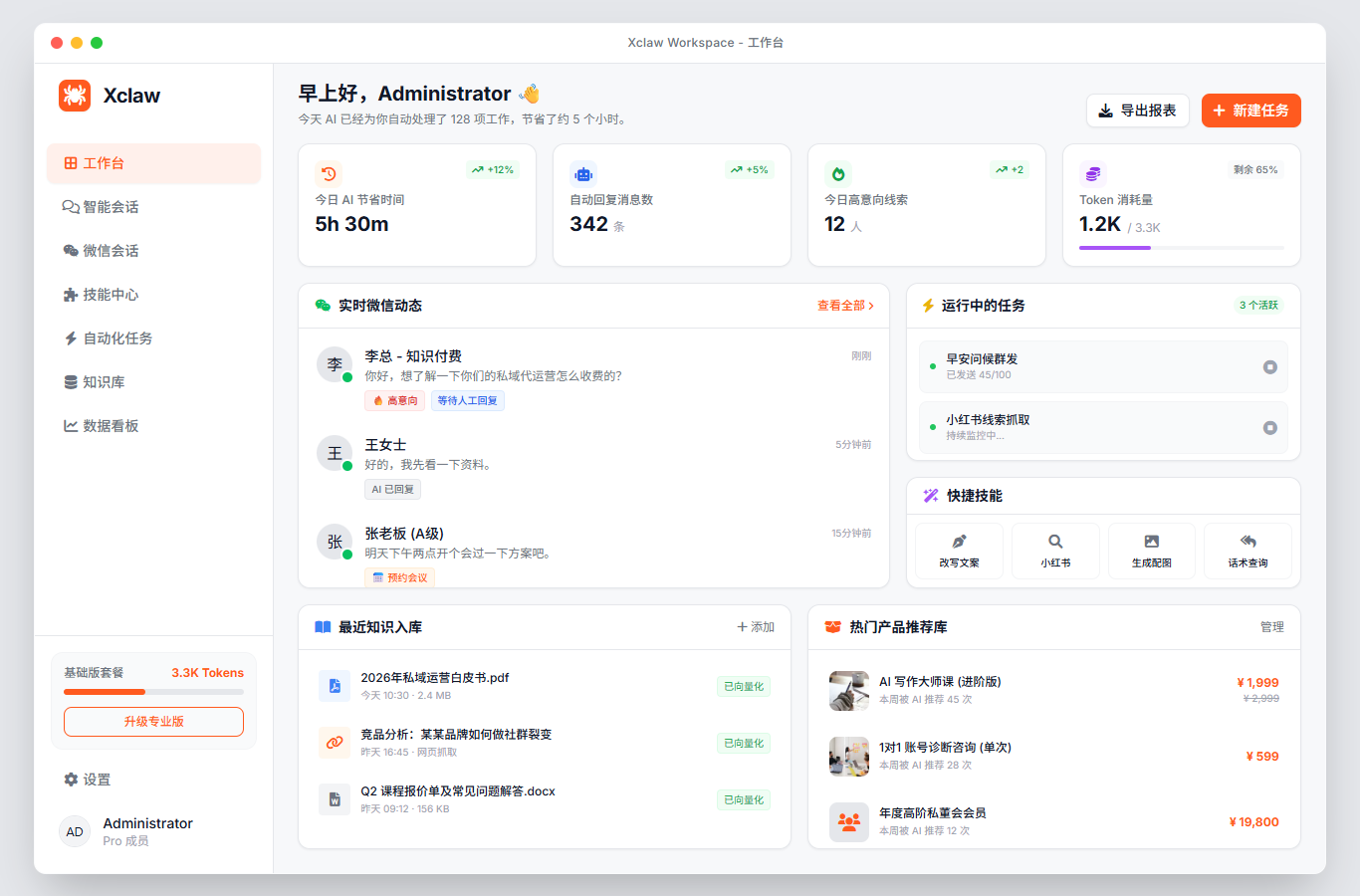Select the 小红书 quick skill
The image size is (1360, 896).
point(1055,550)
